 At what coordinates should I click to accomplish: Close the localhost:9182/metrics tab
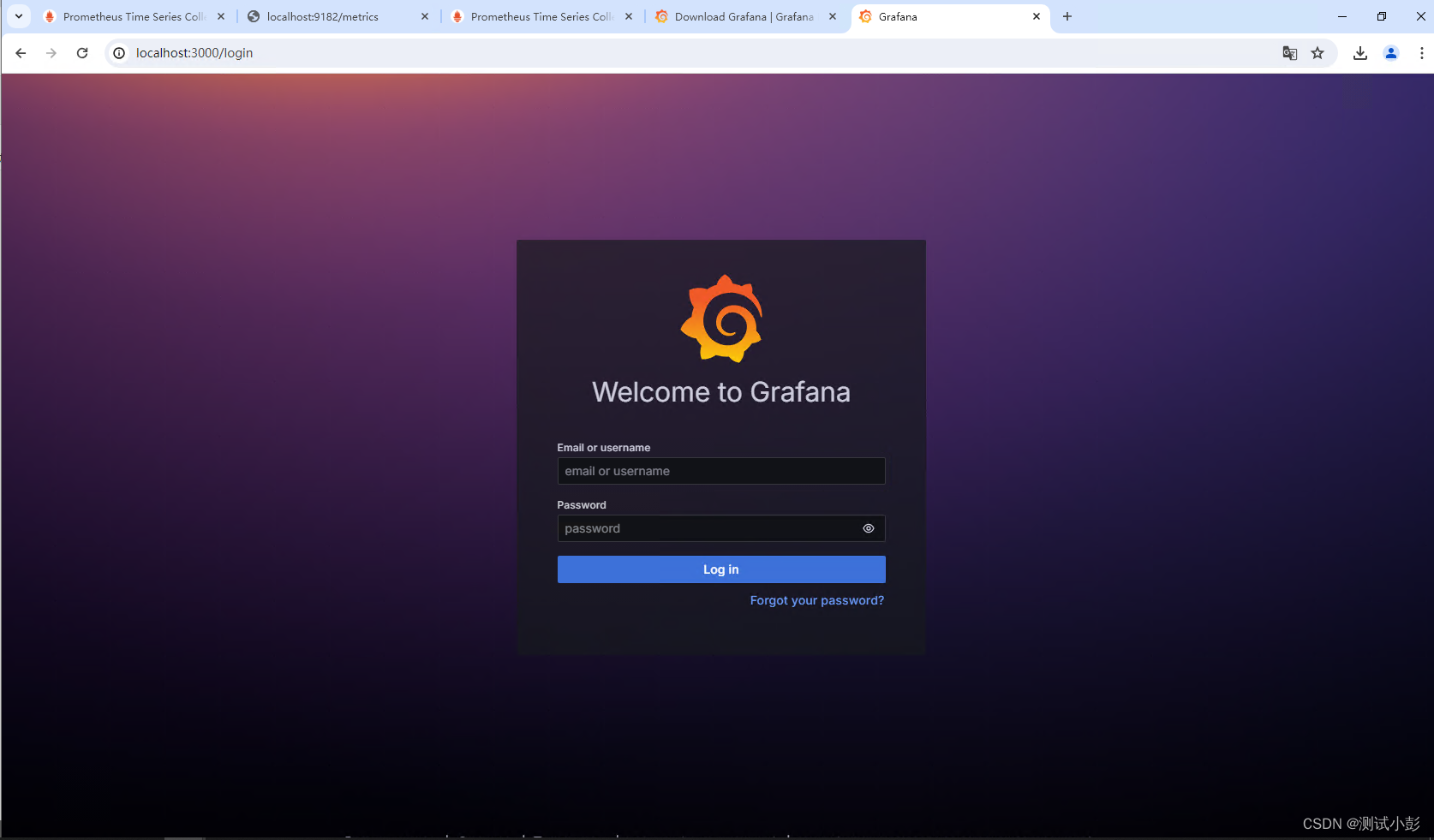pyautogui.click(x=425, y=16)
